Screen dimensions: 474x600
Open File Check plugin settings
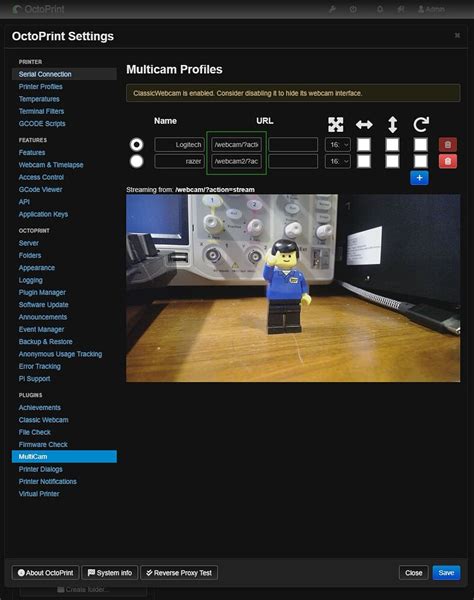pyautogui.click(x=34, y=432)
